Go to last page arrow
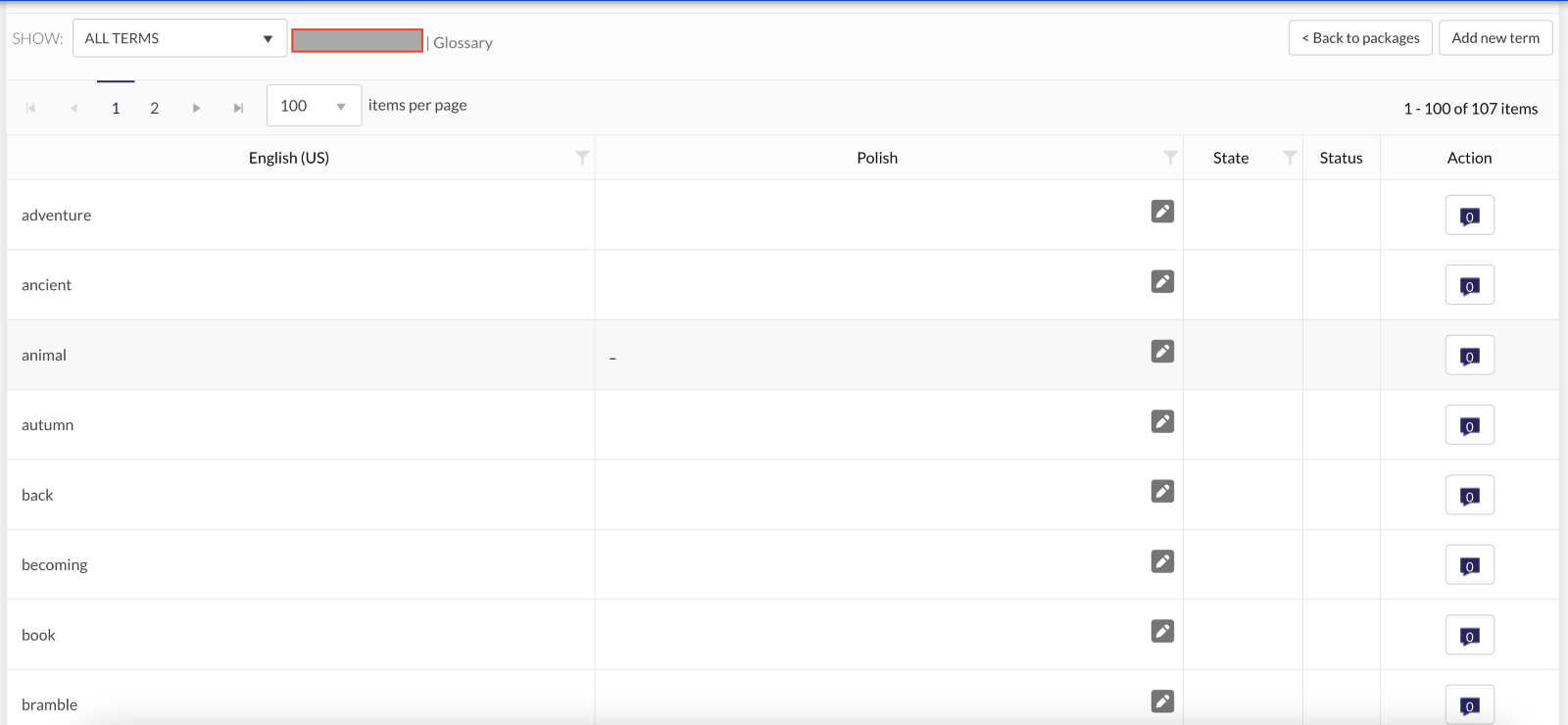This screenshot has width=1568, height=725. (238, 108)
